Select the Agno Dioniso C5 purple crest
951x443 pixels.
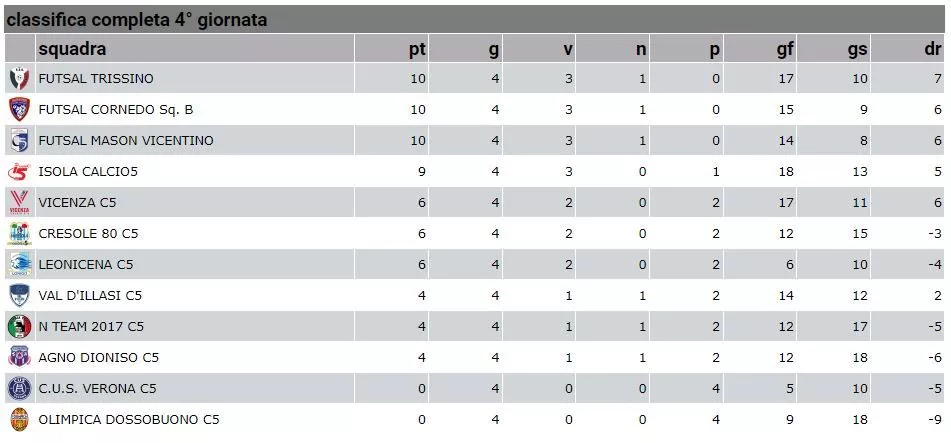19,357
